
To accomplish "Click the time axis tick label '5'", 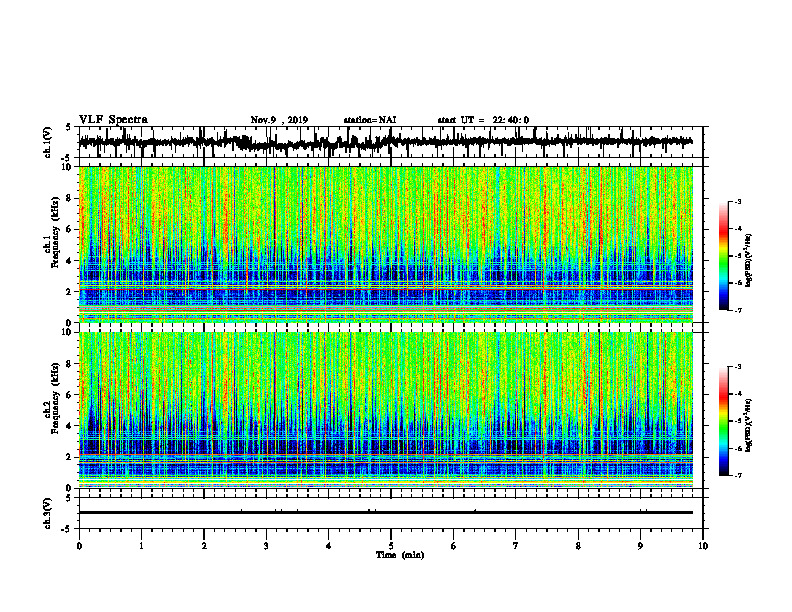I will pyautogui.click(x=391, y=546).
